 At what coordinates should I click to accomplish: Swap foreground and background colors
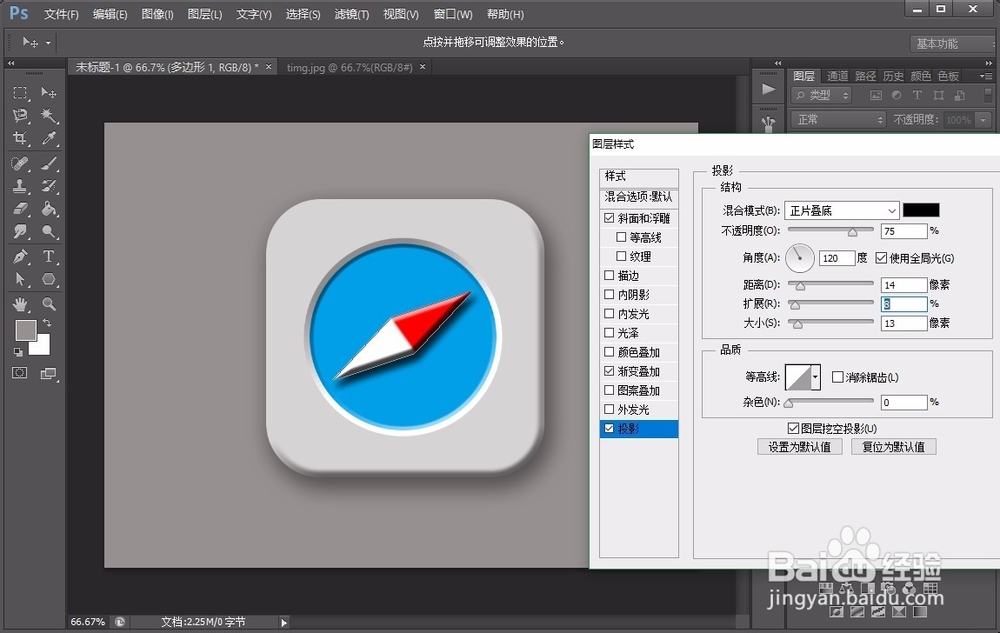pos(47,323)
